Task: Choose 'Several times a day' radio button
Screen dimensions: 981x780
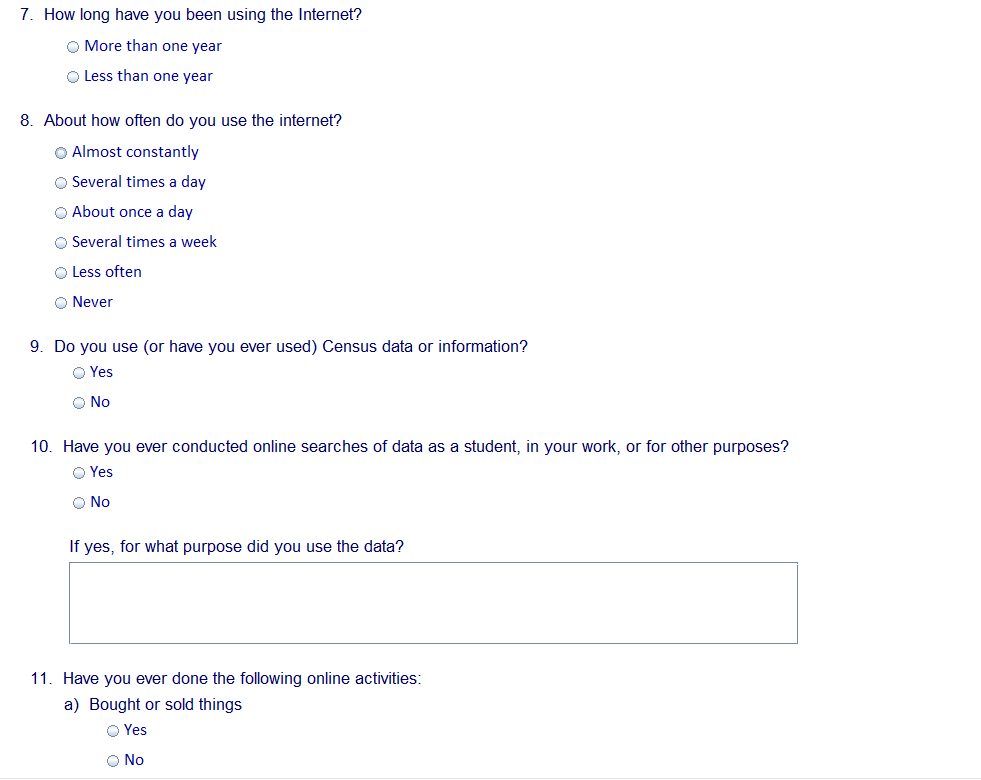Action: point(62,183)
